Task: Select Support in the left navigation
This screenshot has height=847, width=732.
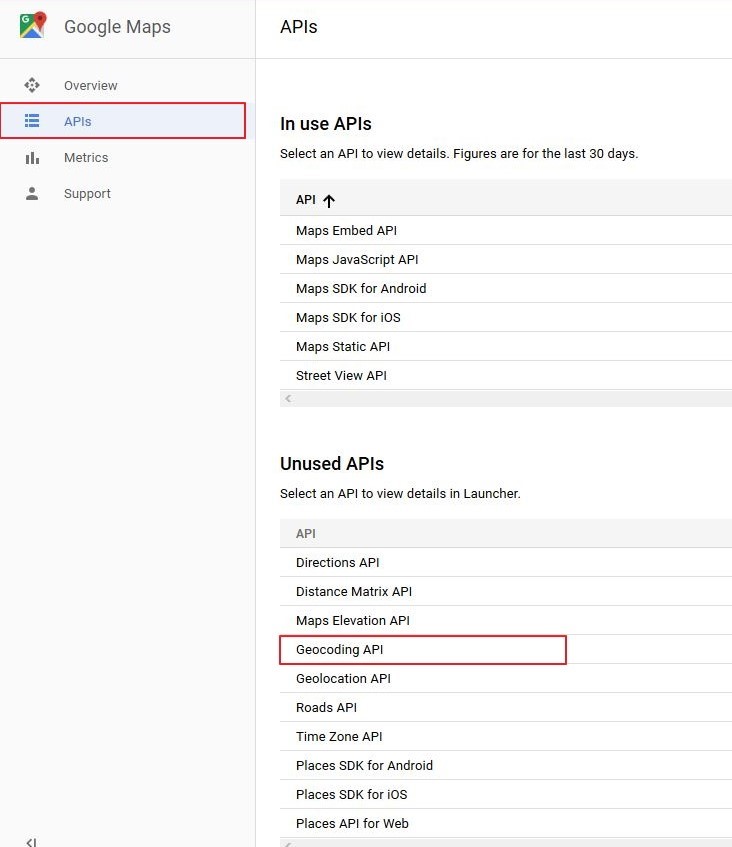Action: point(87,193)
